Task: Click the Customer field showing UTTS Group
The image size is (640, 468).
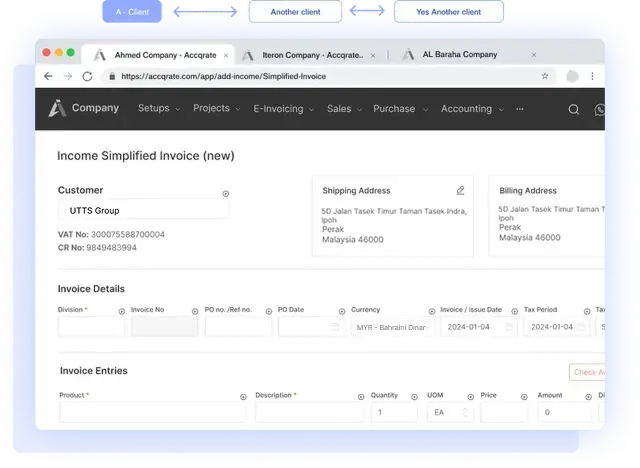Action: point(144,211)
